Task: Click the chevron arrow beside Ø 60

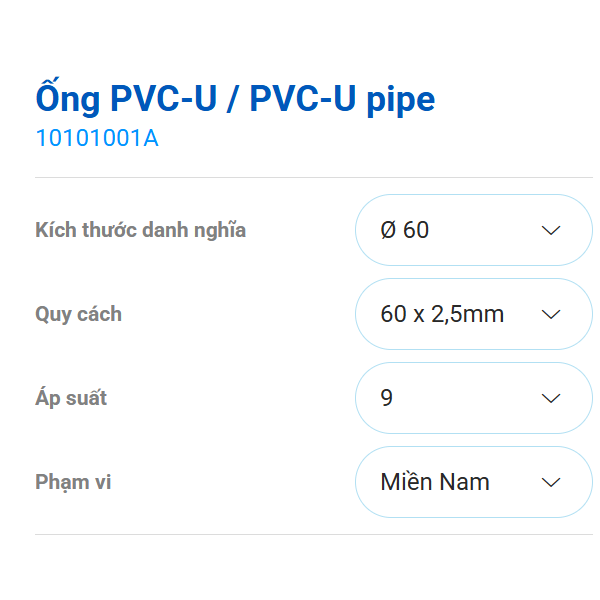Action: coord(551,230)
